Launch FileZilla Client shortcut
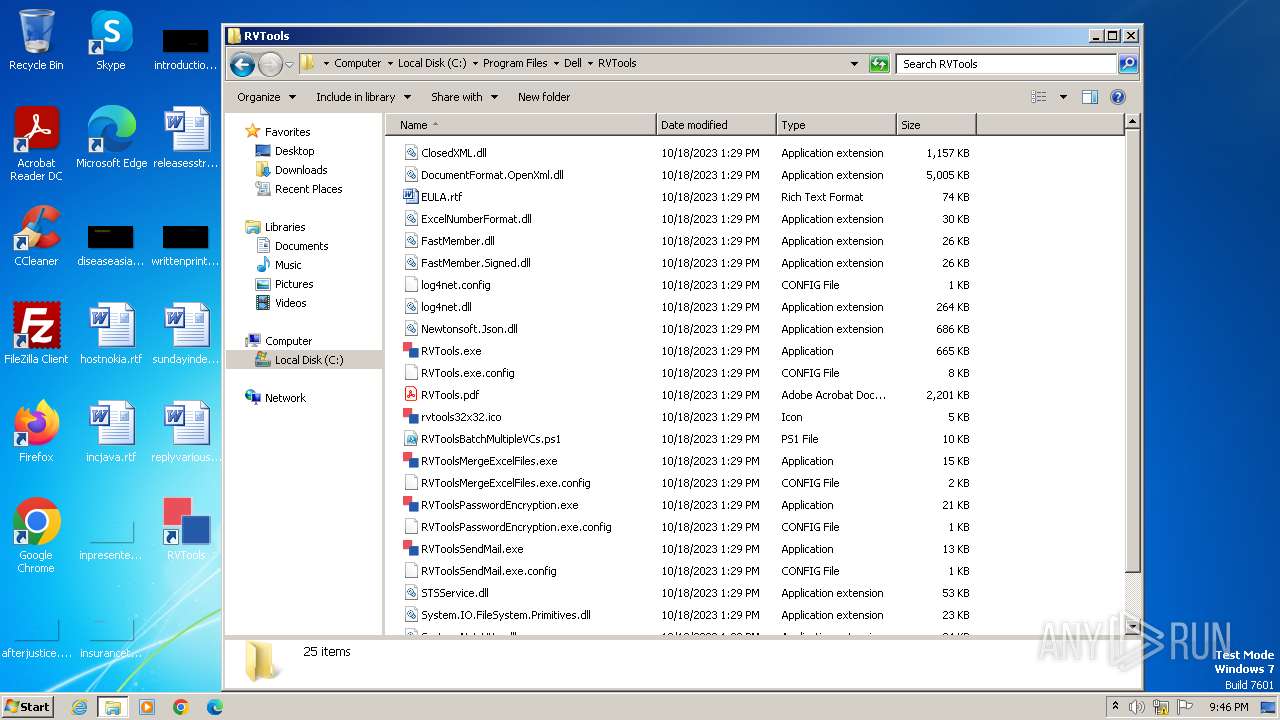 coord(36,334)
